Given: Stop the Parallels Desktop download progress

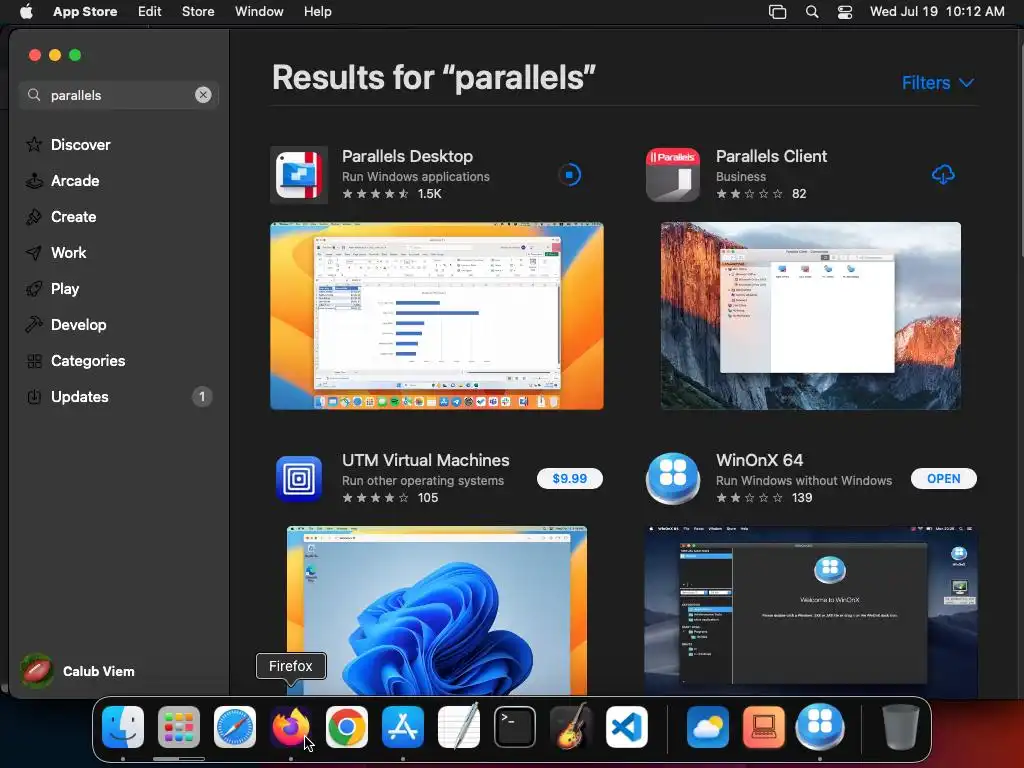Looking at the screenshot, I should (x=569, y=174).
